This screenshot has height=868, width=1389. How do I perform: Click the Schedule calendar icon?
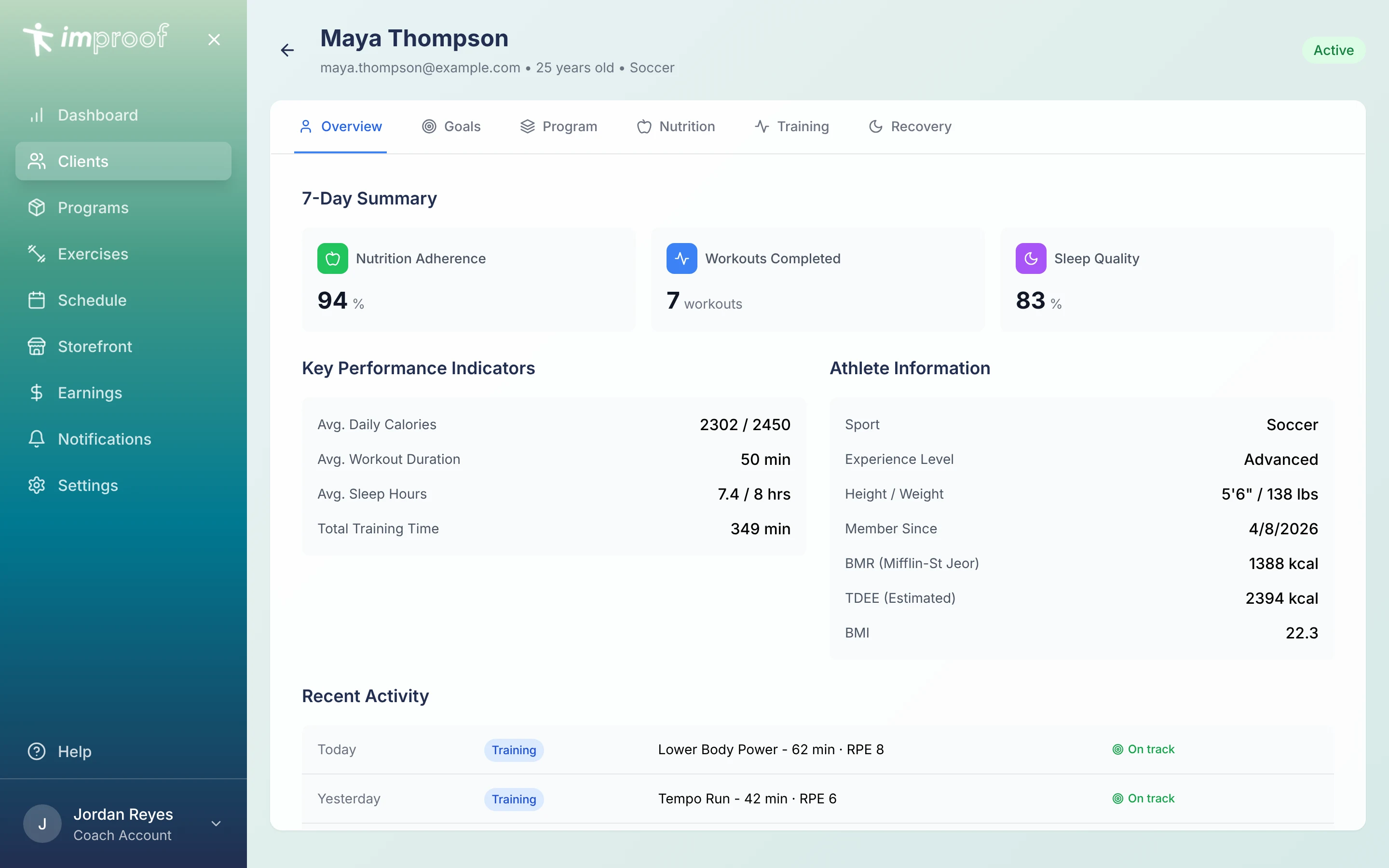tap(37, 300)
